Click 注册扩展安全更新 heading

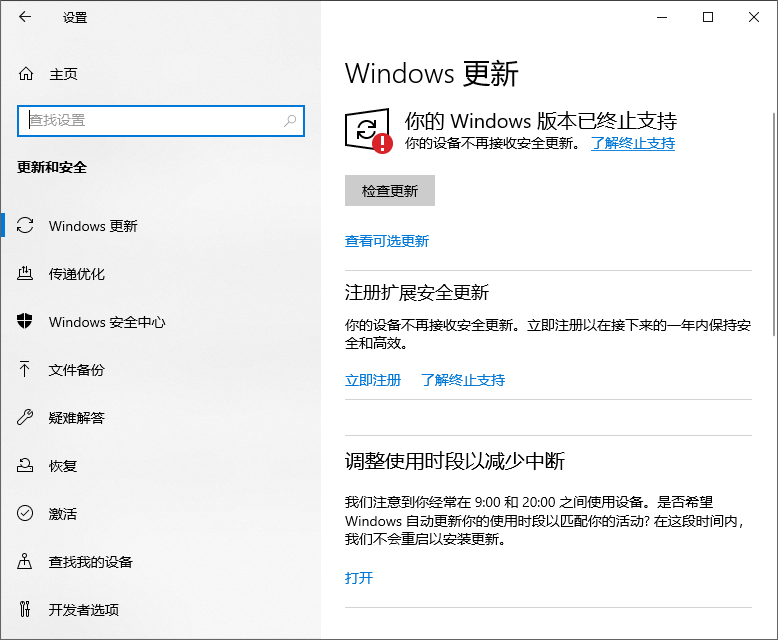coord(417,293)
